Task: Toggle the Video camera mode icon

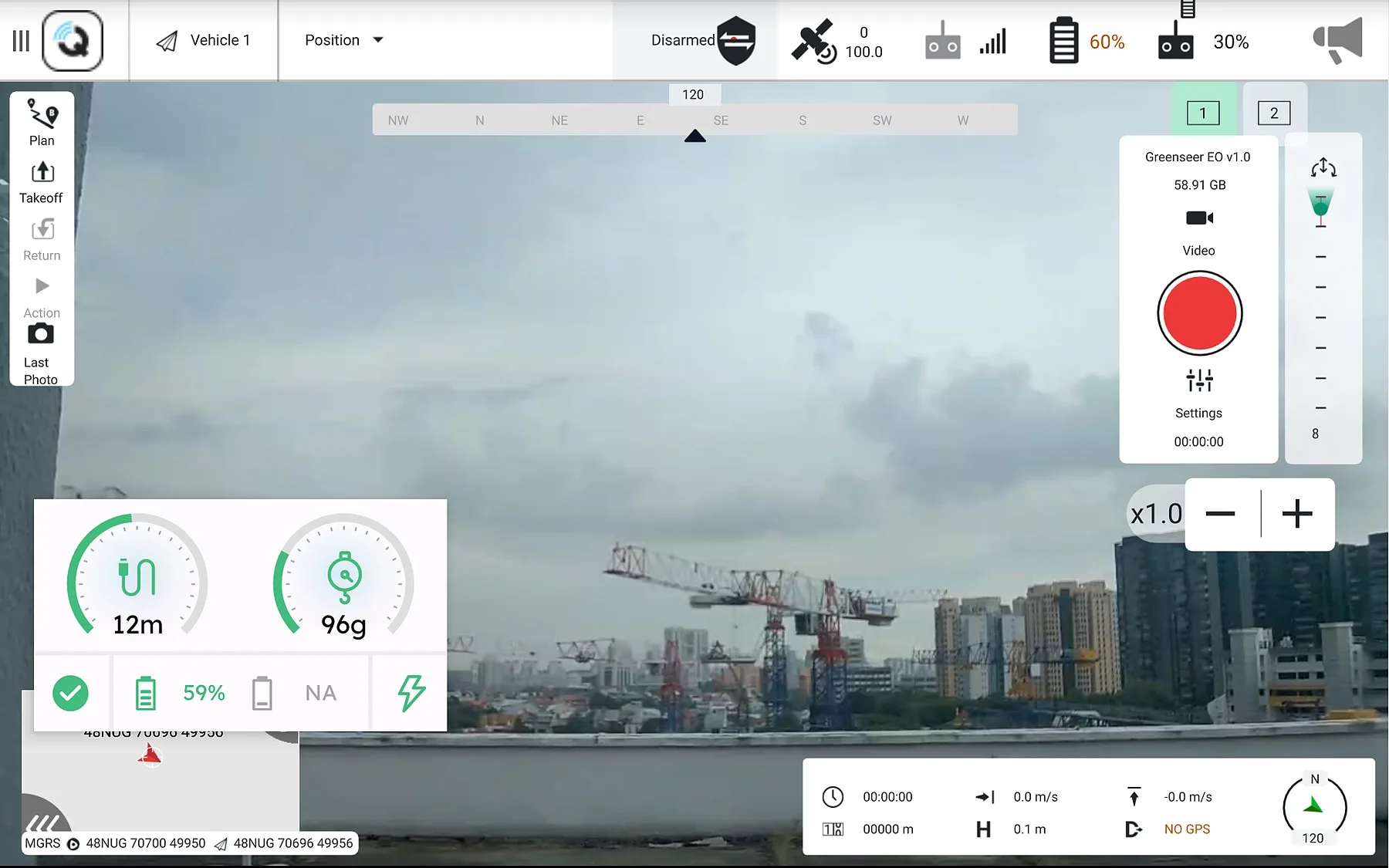Action: tap(1199, 218)
